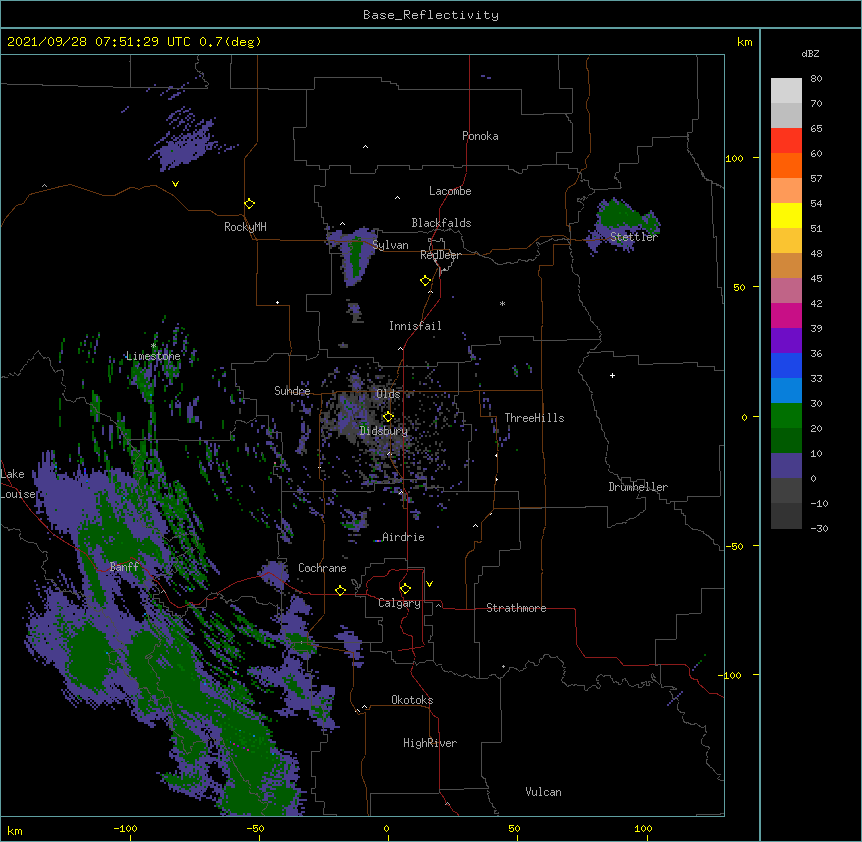Click the Olds town label
Screen dimensions: 862x842
pos(388,394)
